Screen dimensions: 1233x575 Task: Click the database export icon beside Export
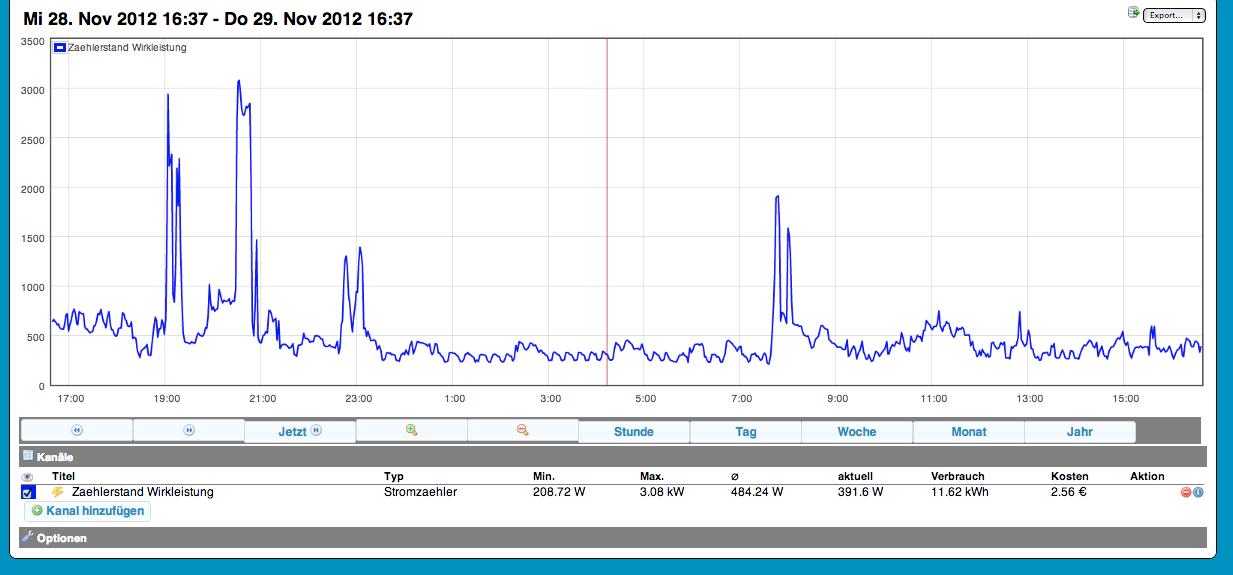pyautogui.click(x=1133, y=13)
